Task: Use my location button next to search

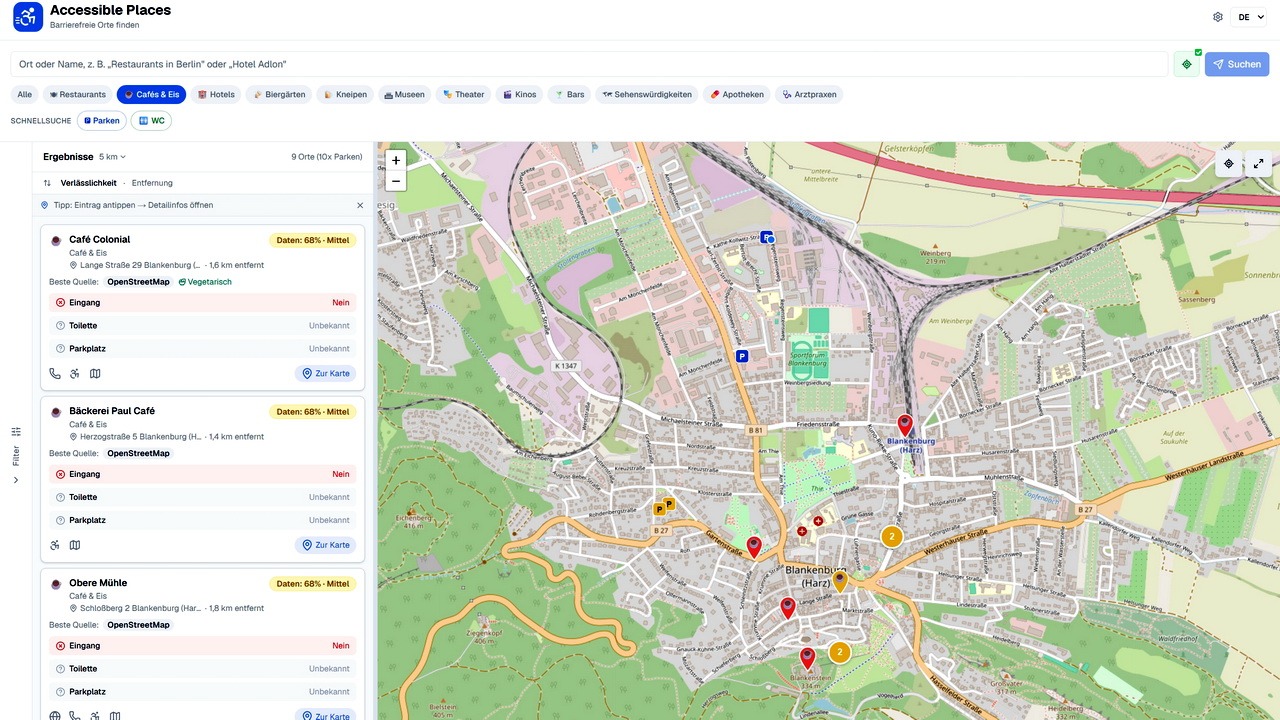Action: pos(1187,64)
